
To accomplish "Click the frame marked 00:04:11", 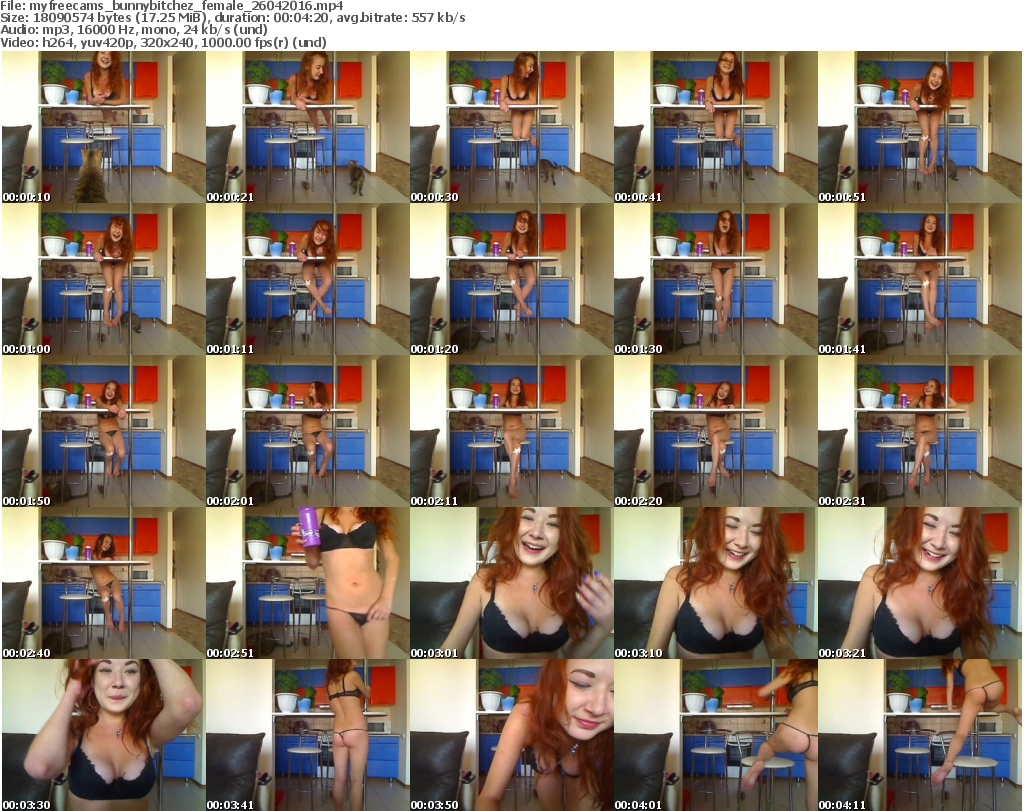I will [x=920, y=735].
